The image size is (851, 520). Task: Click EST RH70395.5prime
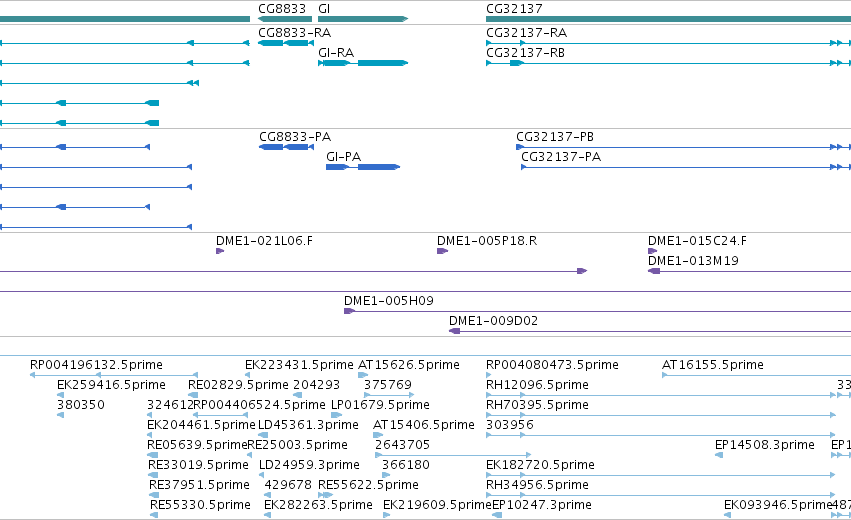click(x=537, y=405)
